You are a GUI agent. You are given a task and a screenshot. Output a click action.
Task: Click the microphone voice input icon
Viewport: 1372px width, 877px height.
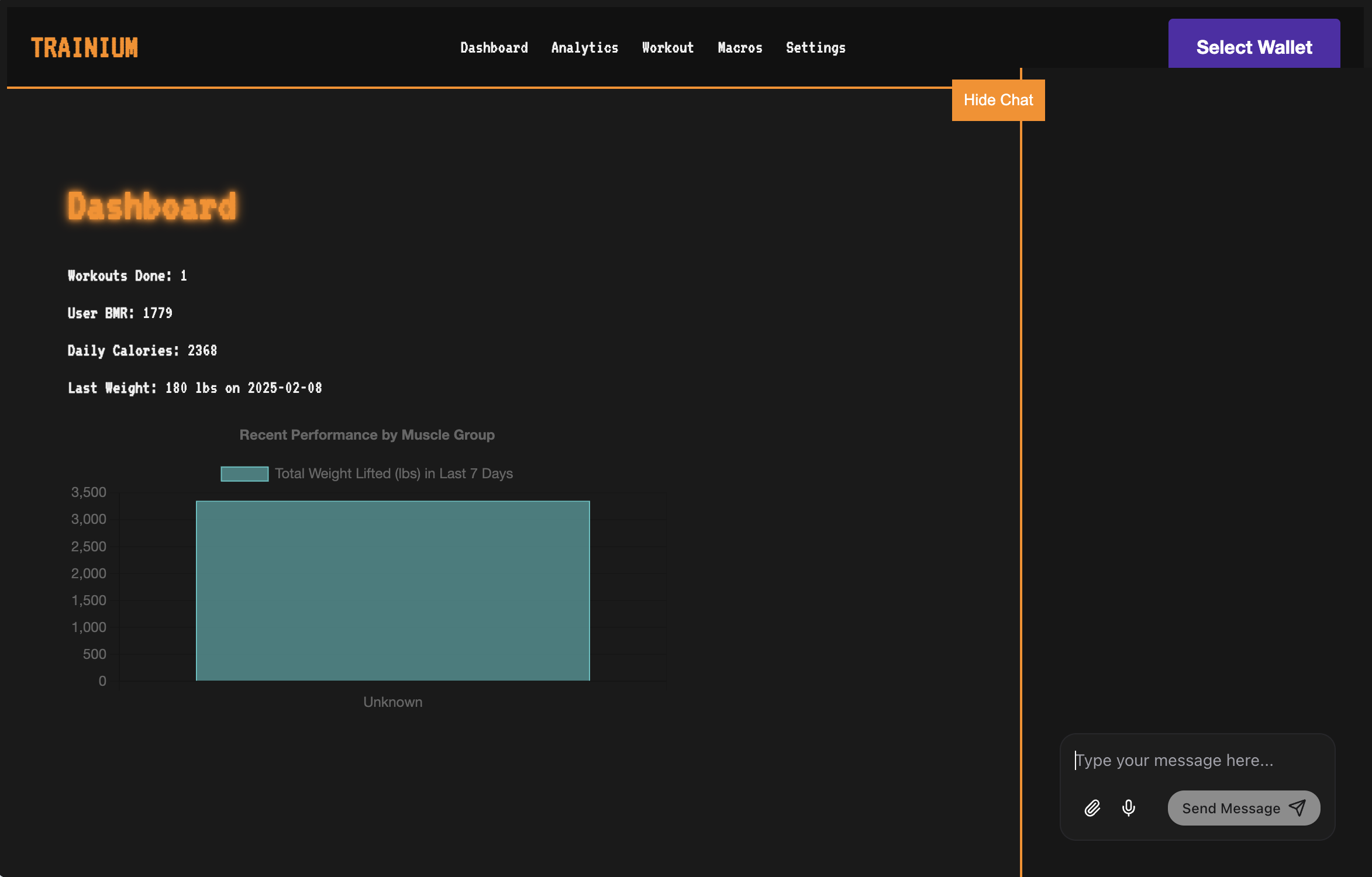coord(1129,808)
